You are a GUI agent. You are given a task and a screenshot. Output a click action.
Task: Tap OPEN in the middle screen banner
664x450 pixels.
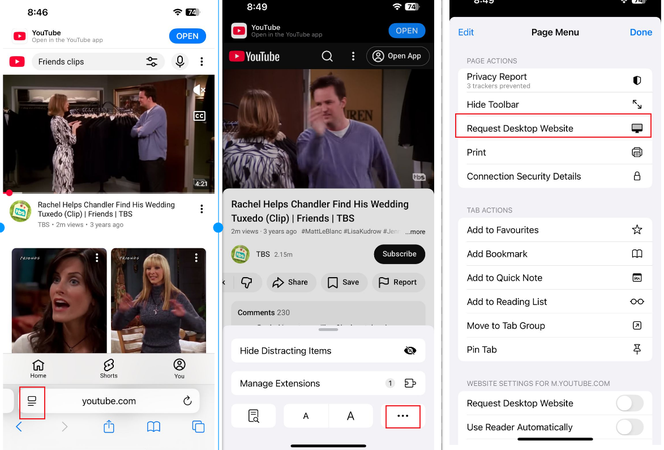click(407, 30)
